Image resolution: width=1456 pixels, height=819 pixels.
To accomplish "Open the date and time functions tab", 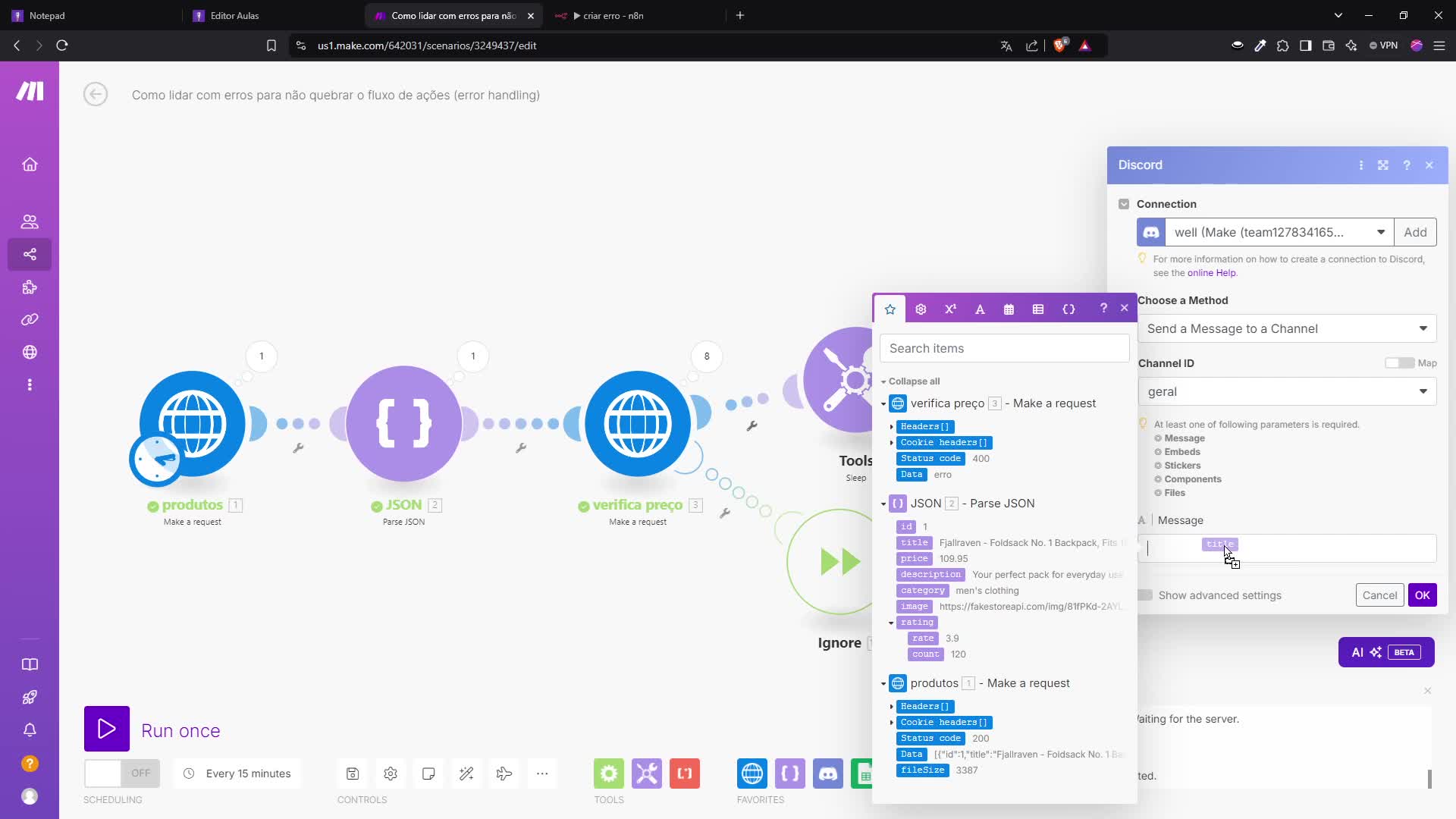I will (x=1009, y=309).
